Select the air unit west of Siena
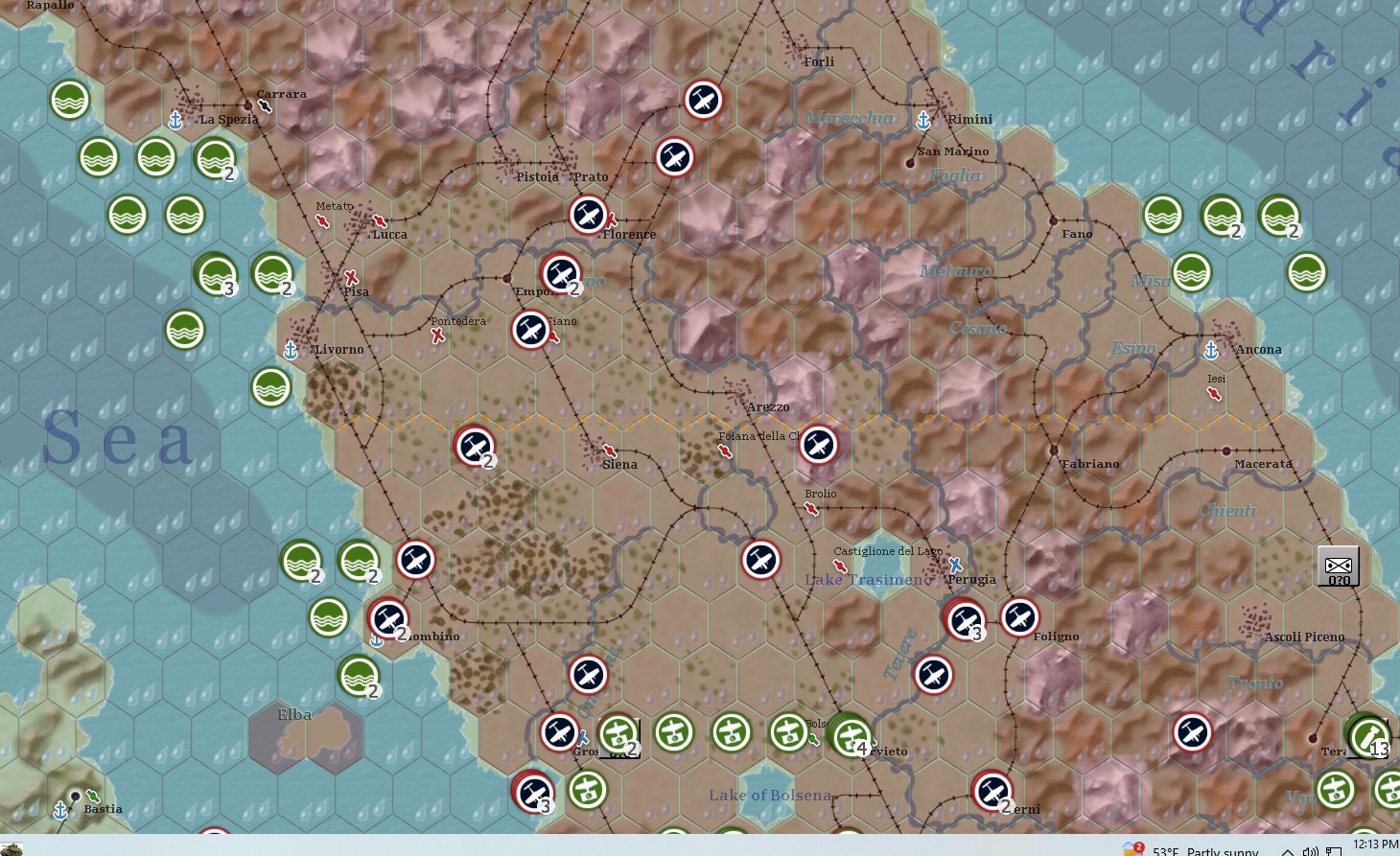Viewport: 1400px width, 856px height. 475,447
